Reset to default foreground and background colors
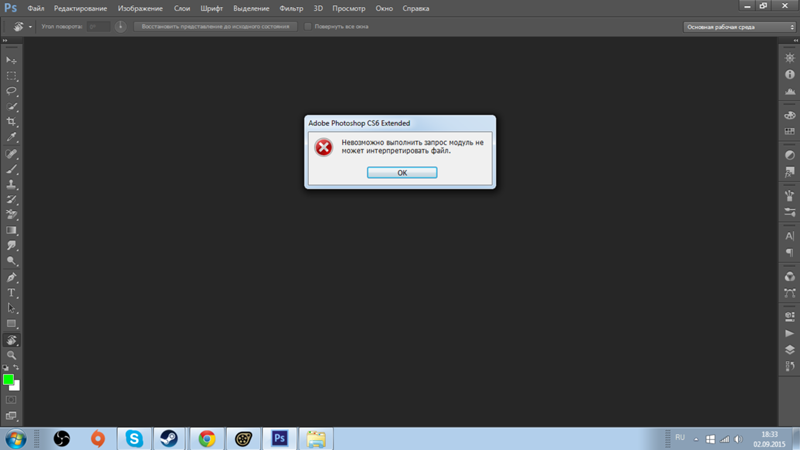The width and height of the screenshot is (800, 450). (x=6, y=367)
